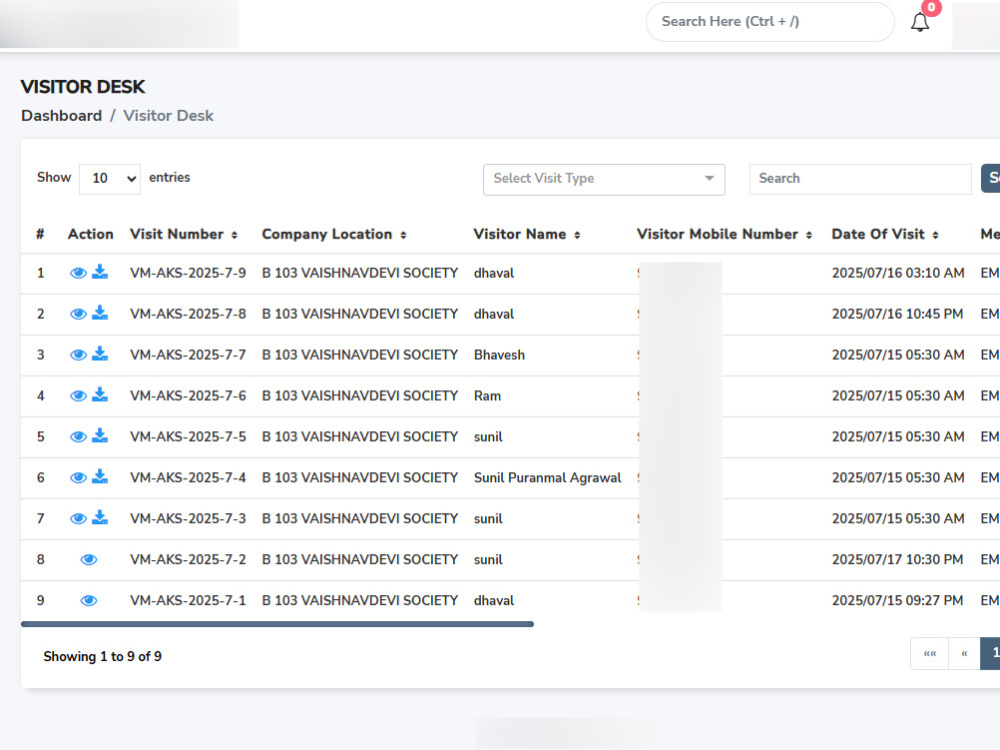View details for visit VM-AKS-2025-7-6

[x=78, y=395]
